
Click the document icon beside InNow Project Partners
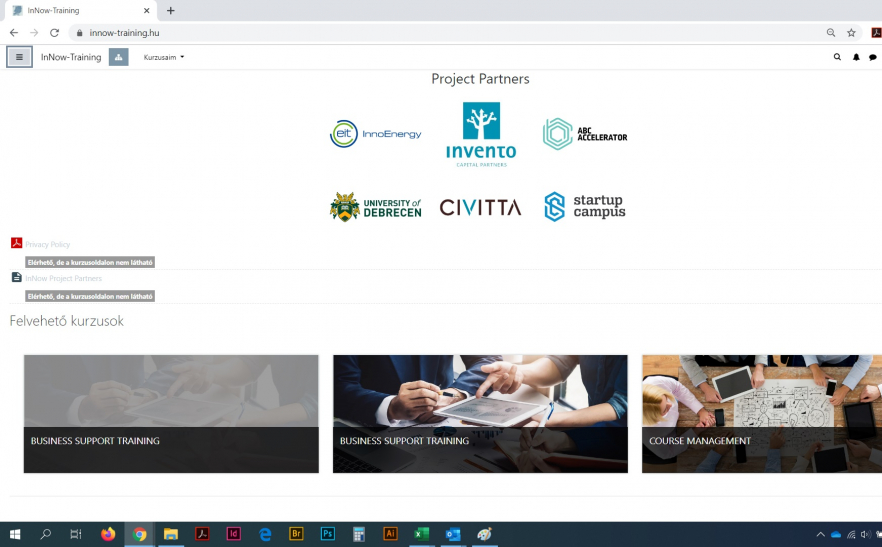click(17, 277)
